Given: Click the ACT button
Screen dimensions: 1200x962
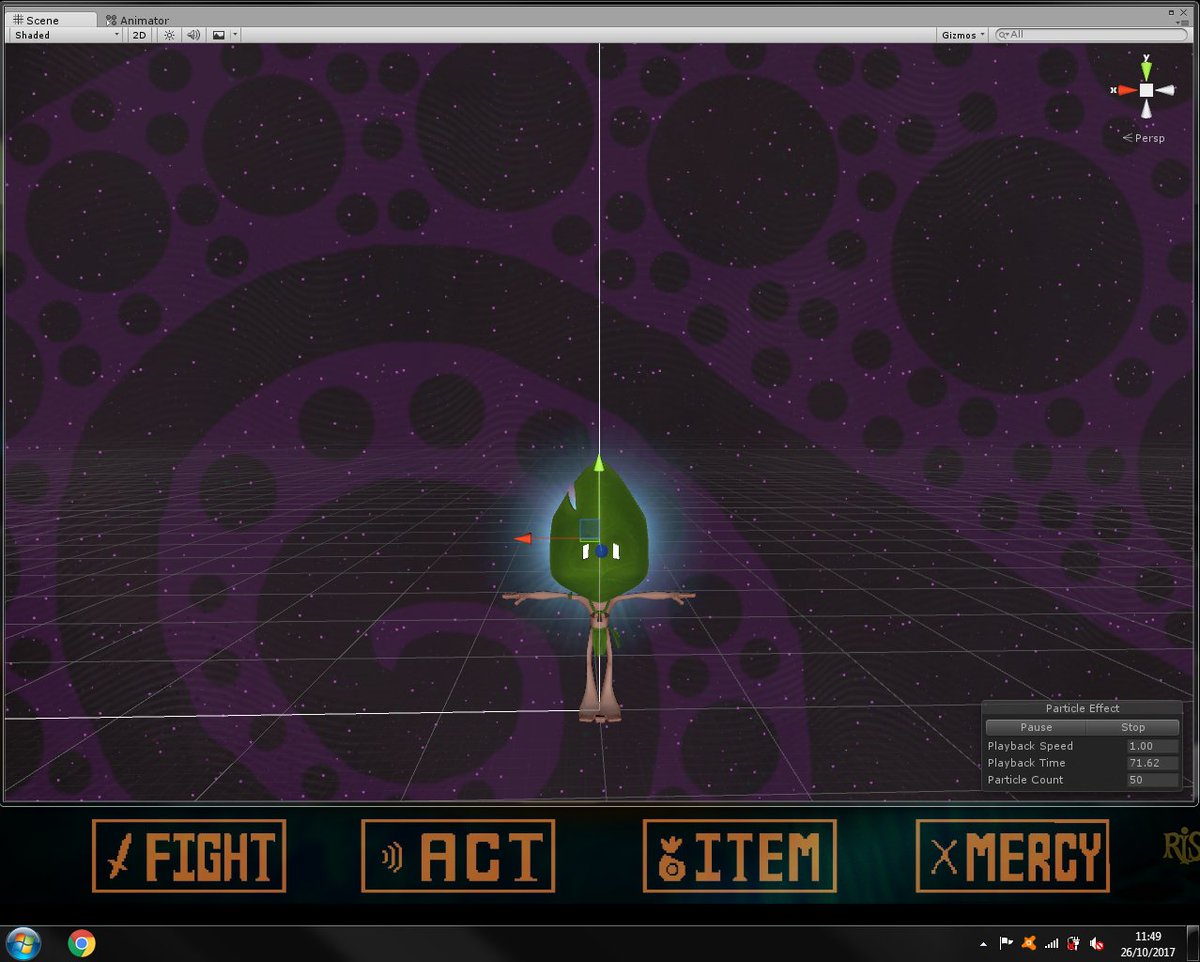Looking at the screenshot, I should pyautogui.click(x=458, y=856).
